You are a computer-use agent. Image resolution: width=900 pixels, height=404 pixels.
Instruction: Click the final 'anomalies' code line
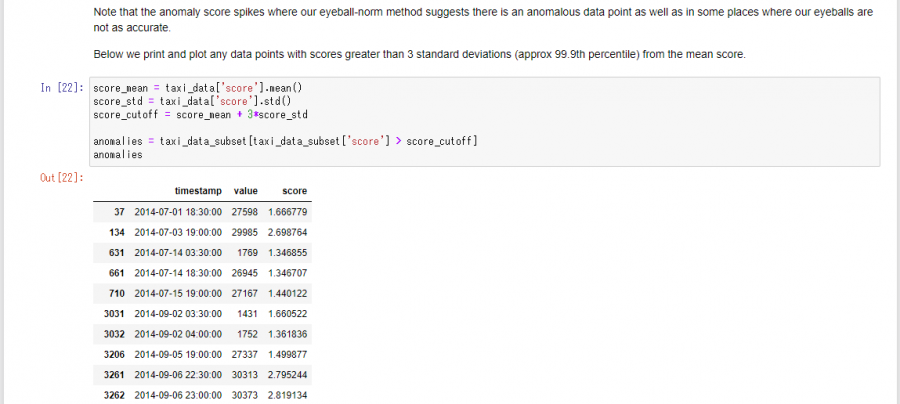(x=118, y=154)
